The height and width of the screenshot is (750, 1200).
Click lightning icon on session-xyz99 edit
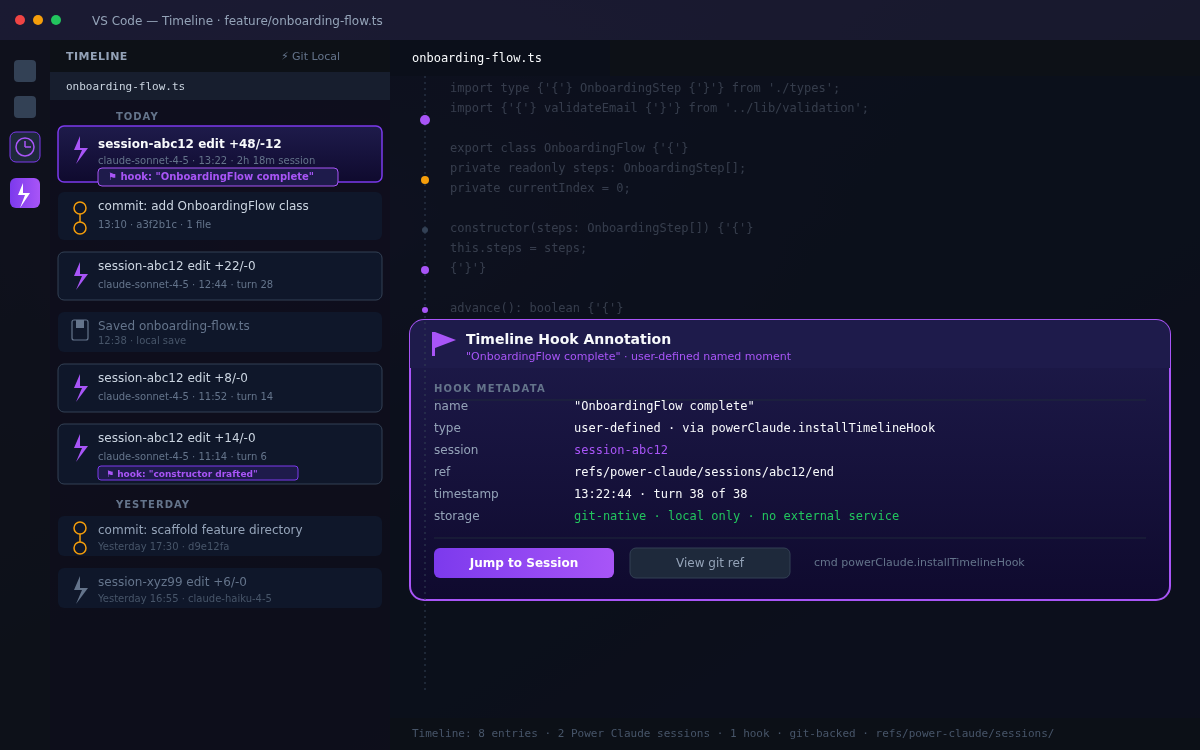point(80,590)
